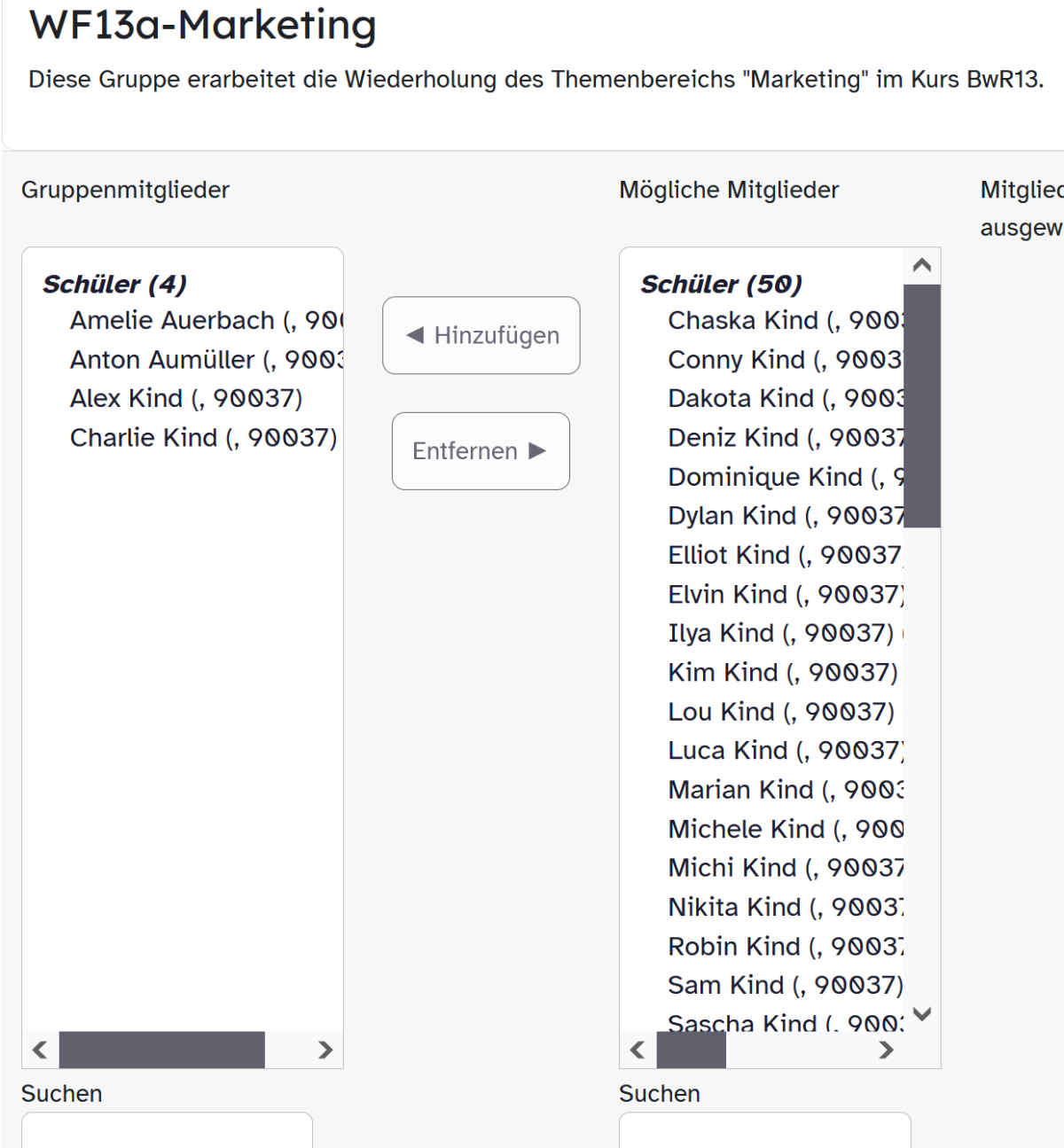The image size is (1064, 1148).
Task: Click right scroll arrow under Mögliche Mitglieder
Action: [x=886, y=1050]
